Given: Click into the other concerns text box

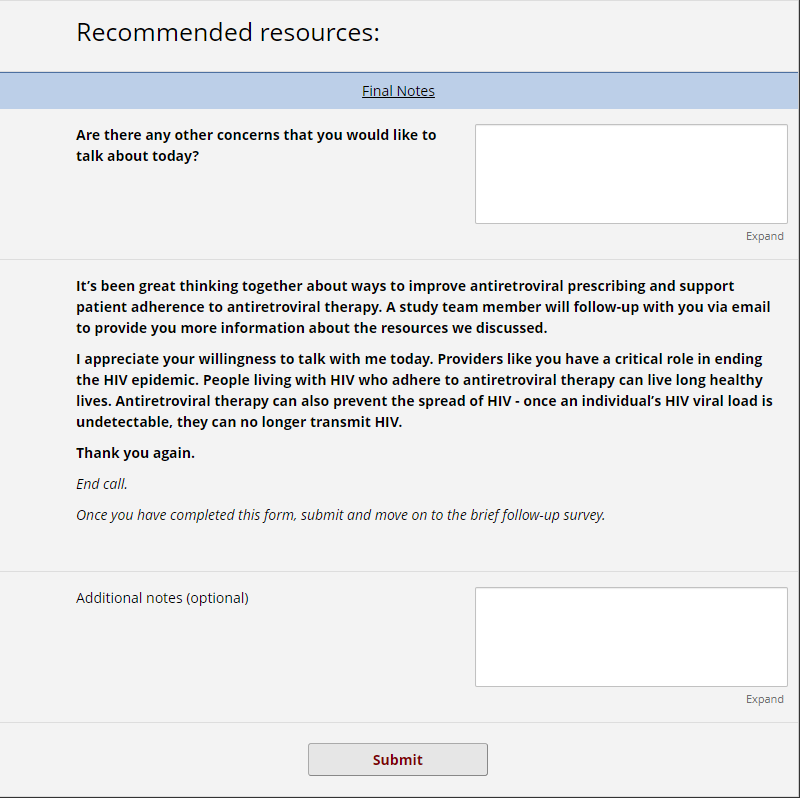Looking at the screenshot, I should (630, 173).
